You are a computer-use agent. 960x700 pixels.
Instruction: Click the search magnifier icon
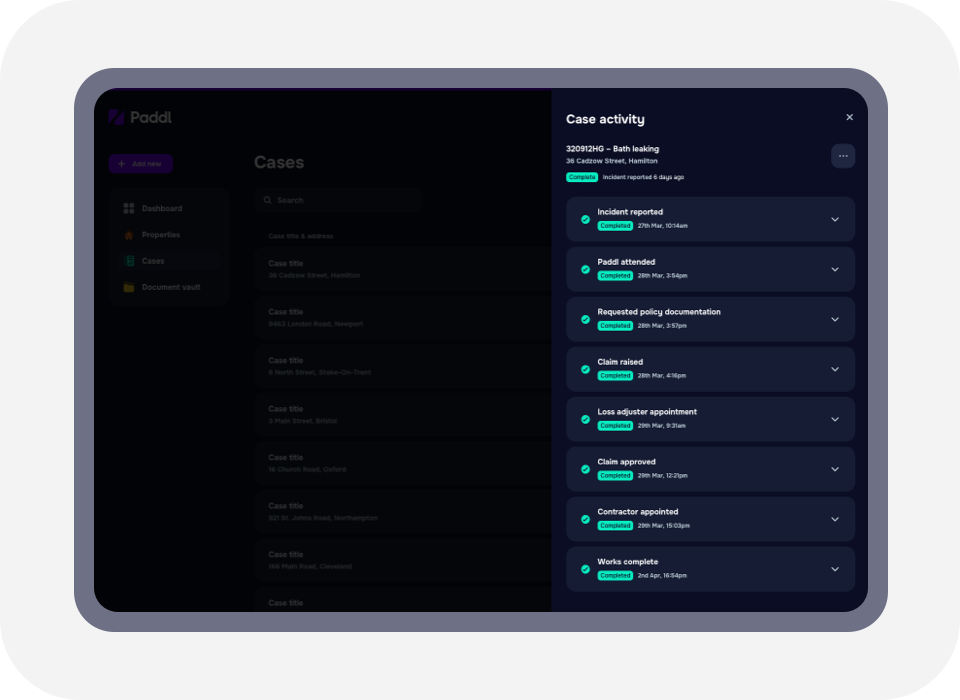click(x=267, y=201)
